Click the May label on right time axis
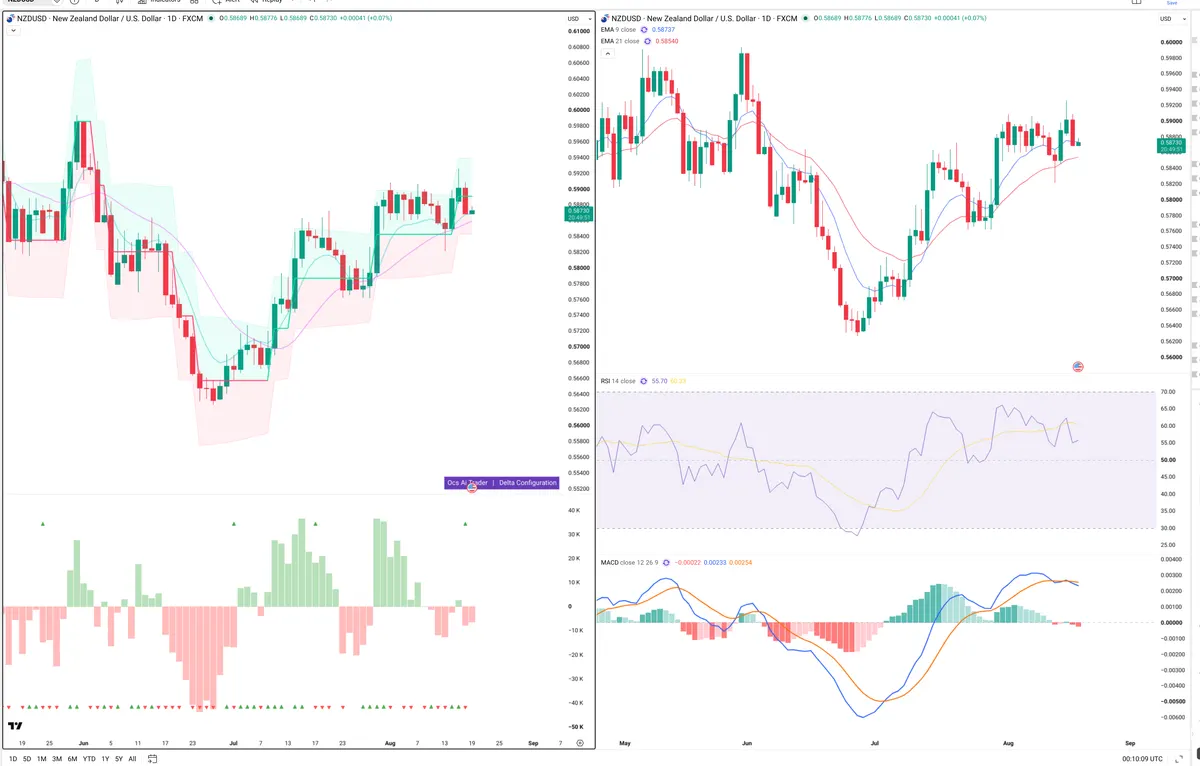Image resolution: width=1200 pixels, height=766 pixels. tap(626, 744)
